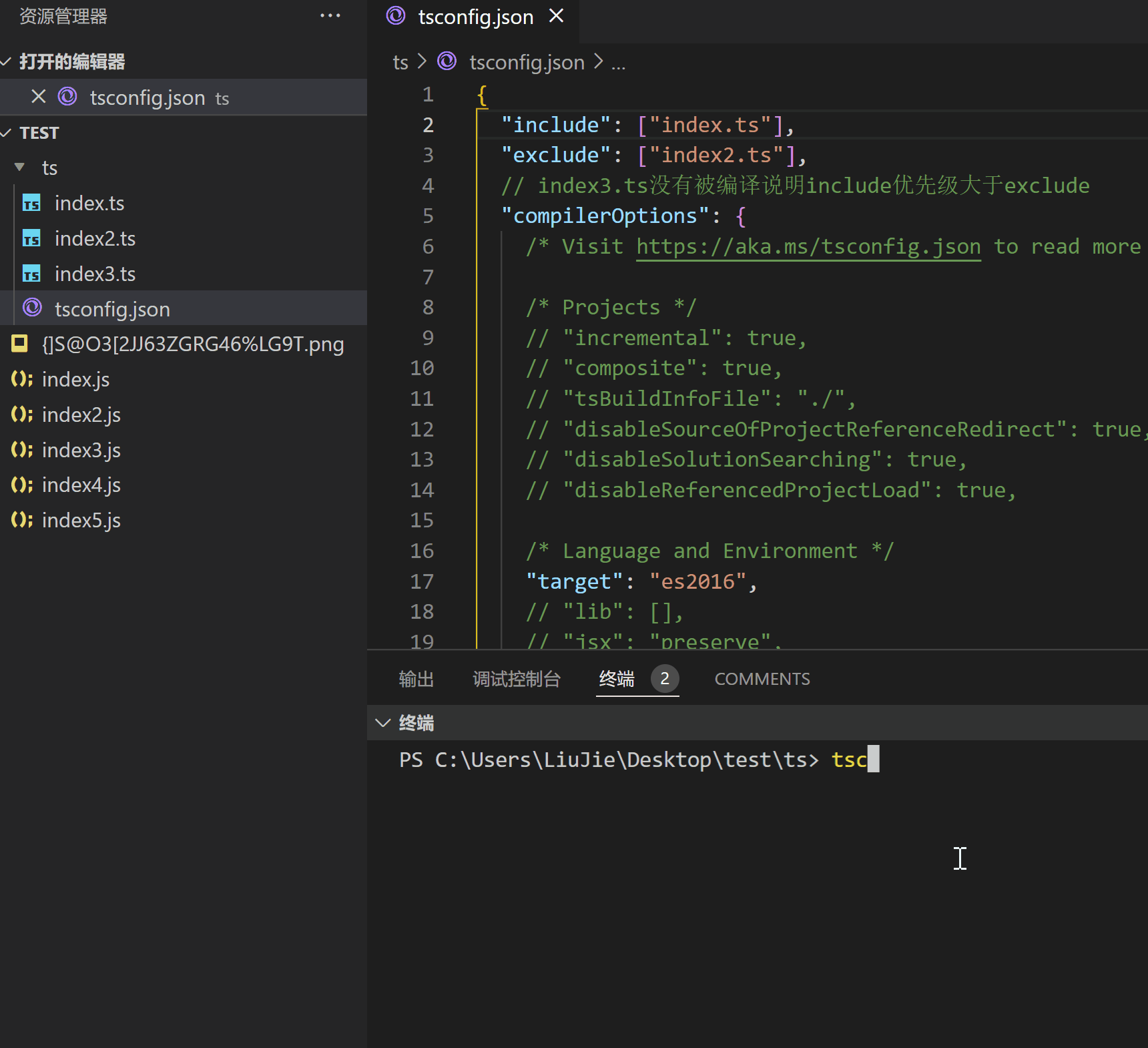The width and height of the screenshot is (1148, 1048).
Task: Click the ts breadcrumb segment
Action: point(400,62)
